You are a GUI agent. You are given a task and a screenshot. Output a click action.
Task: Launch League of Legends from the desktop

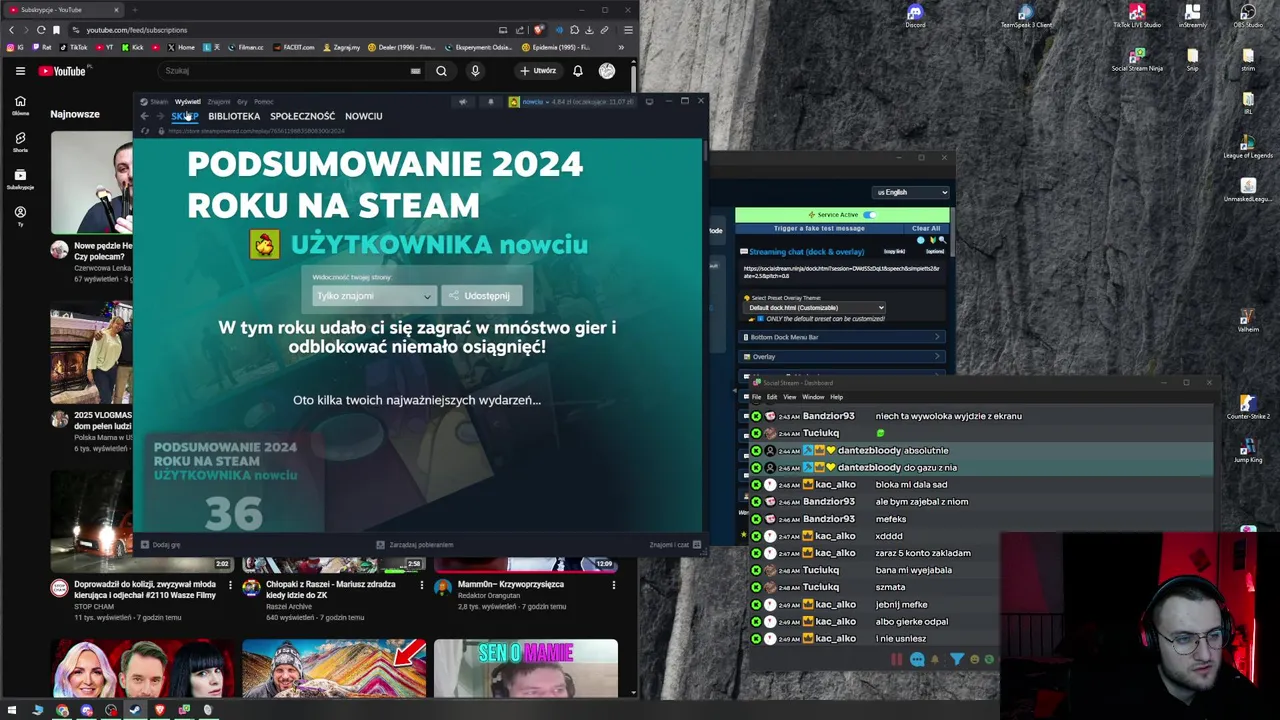tap(1248, 147)
